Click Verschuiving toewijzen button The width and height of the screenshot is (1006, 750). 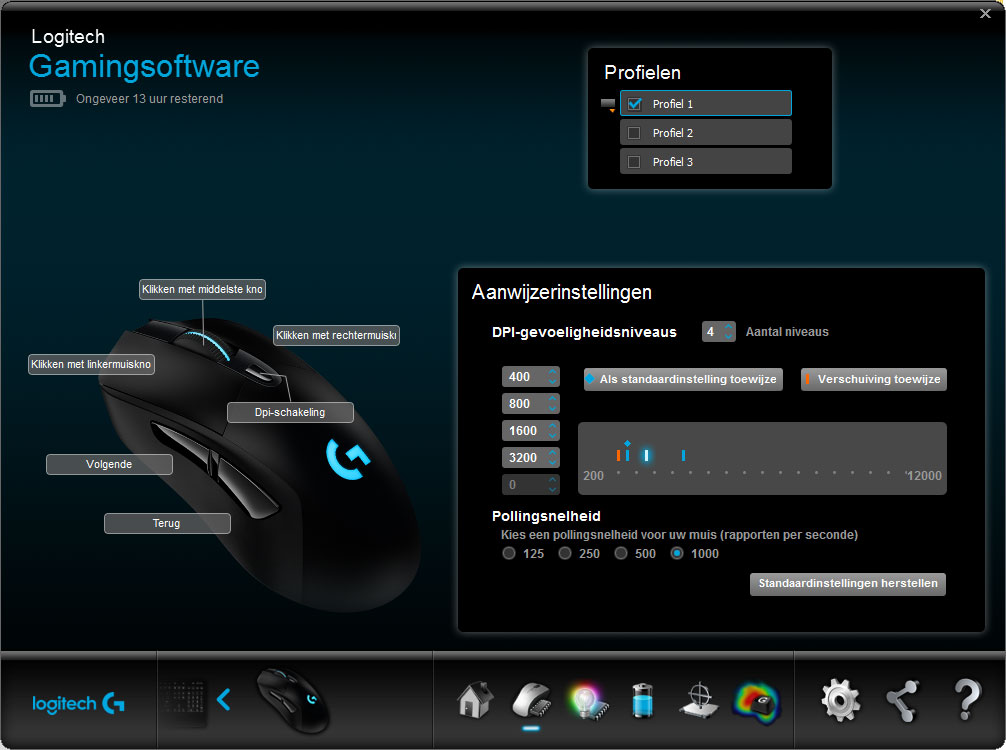[874, 379]
